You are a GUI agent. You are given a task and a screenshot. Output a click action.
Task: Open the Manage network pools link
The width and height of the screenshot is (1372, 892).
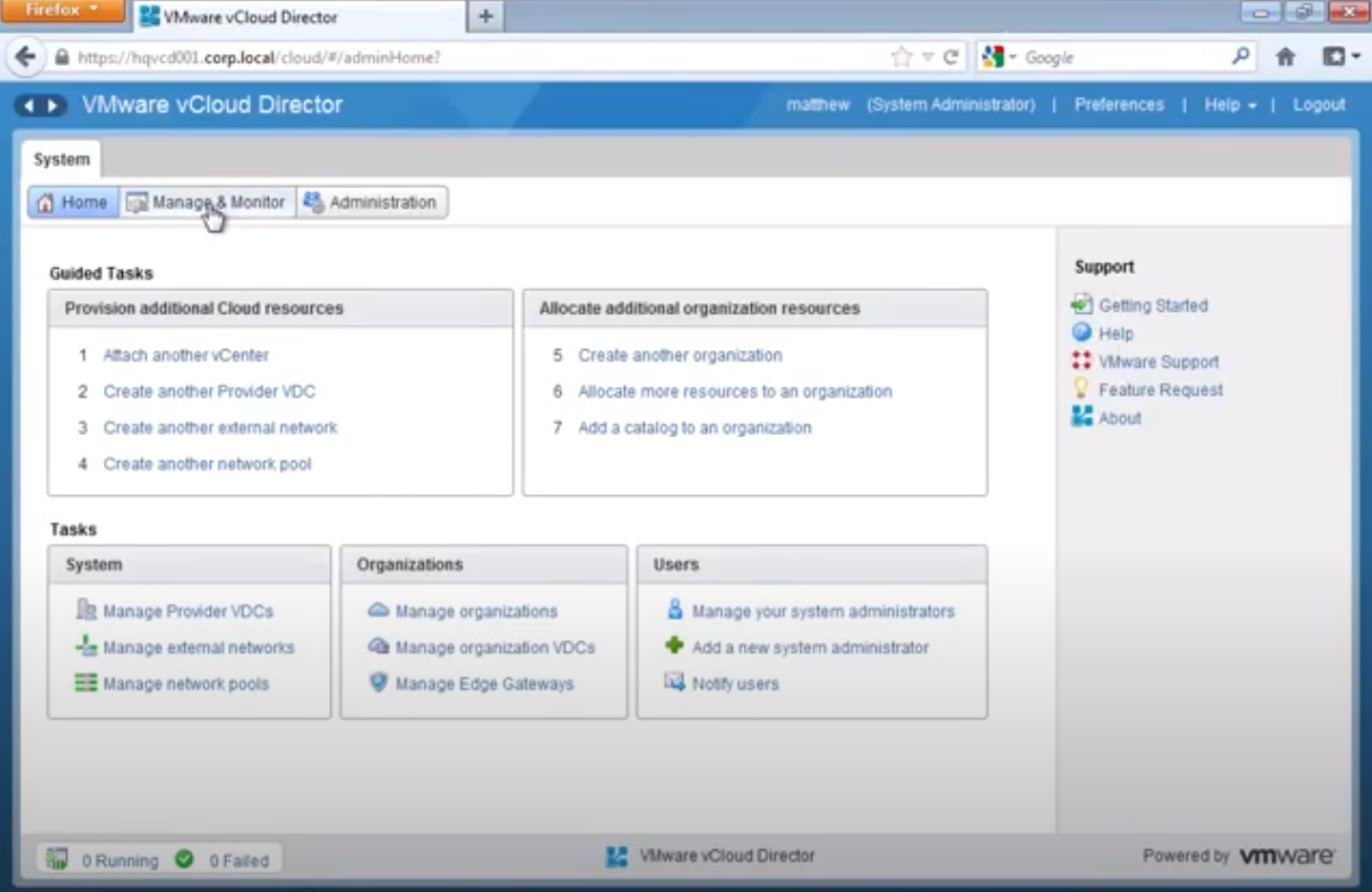point(186,684)
